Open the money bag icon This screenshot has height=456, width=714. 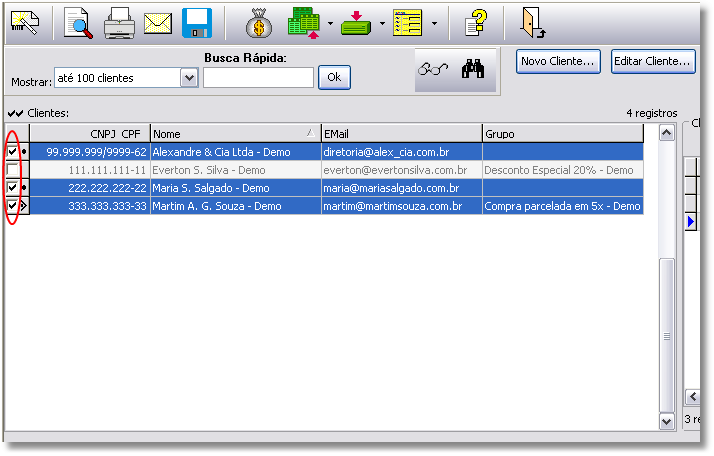[259, 23]
